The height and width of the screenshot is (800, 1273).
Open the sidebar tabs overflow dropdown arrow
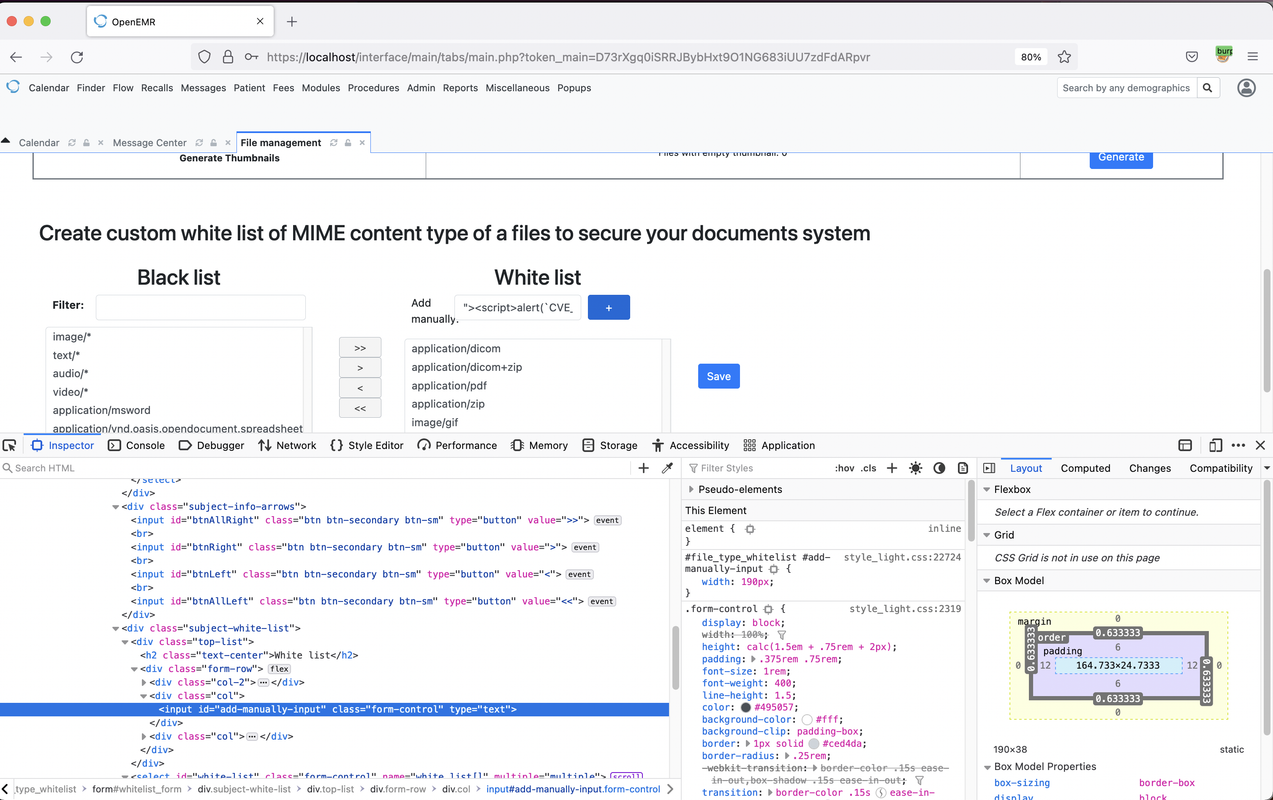[x=1266, y=468]
